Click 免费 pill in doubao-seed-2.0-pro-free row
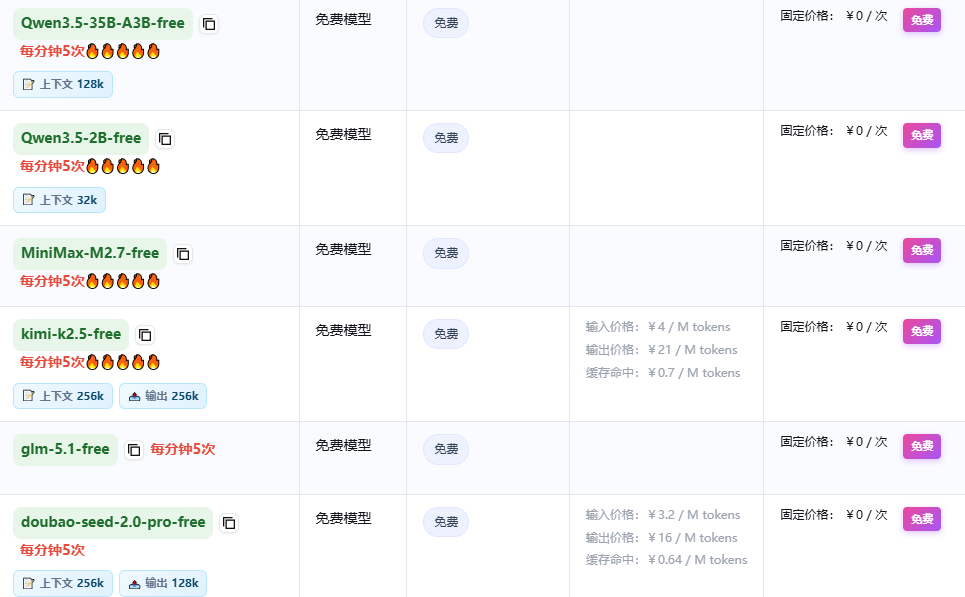 click(446, 522)
